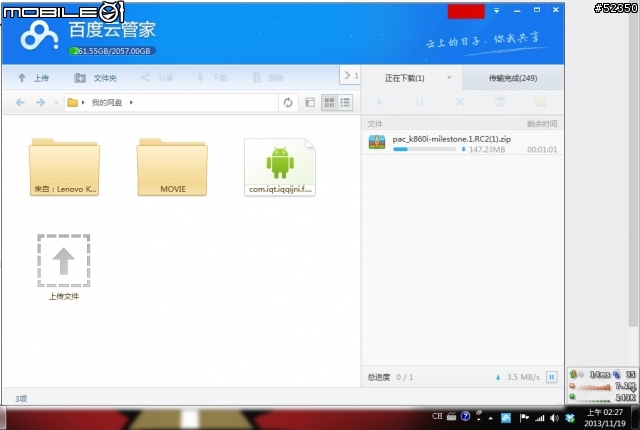This screenshot has height=430, width=640.
Task: Click the volume speaker tray icon
Action: [554, 418]
